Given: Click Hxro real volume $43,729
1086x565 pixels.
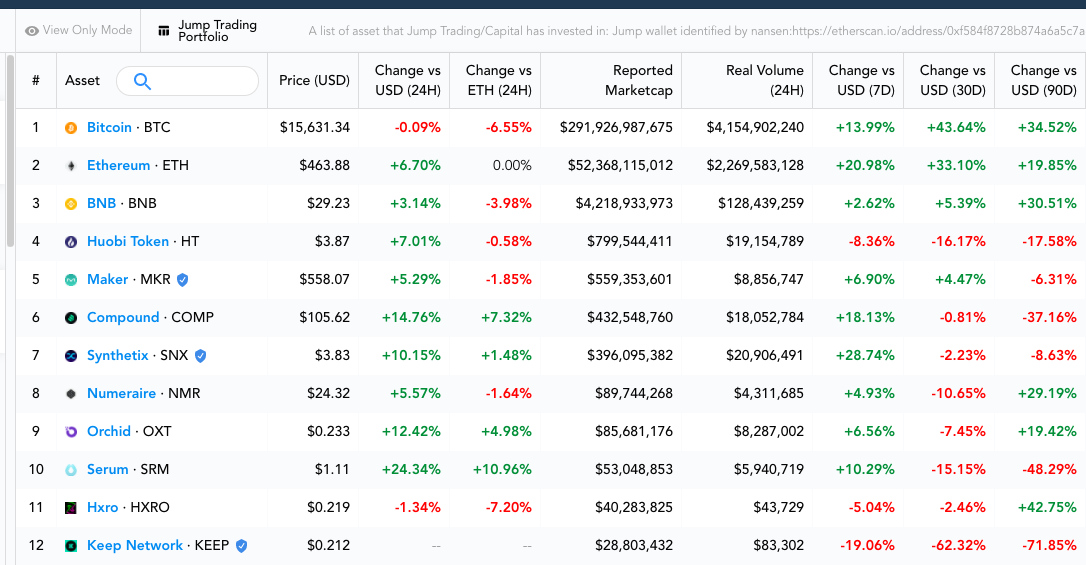Looking at the screenshot, I should tap(778, 508).
